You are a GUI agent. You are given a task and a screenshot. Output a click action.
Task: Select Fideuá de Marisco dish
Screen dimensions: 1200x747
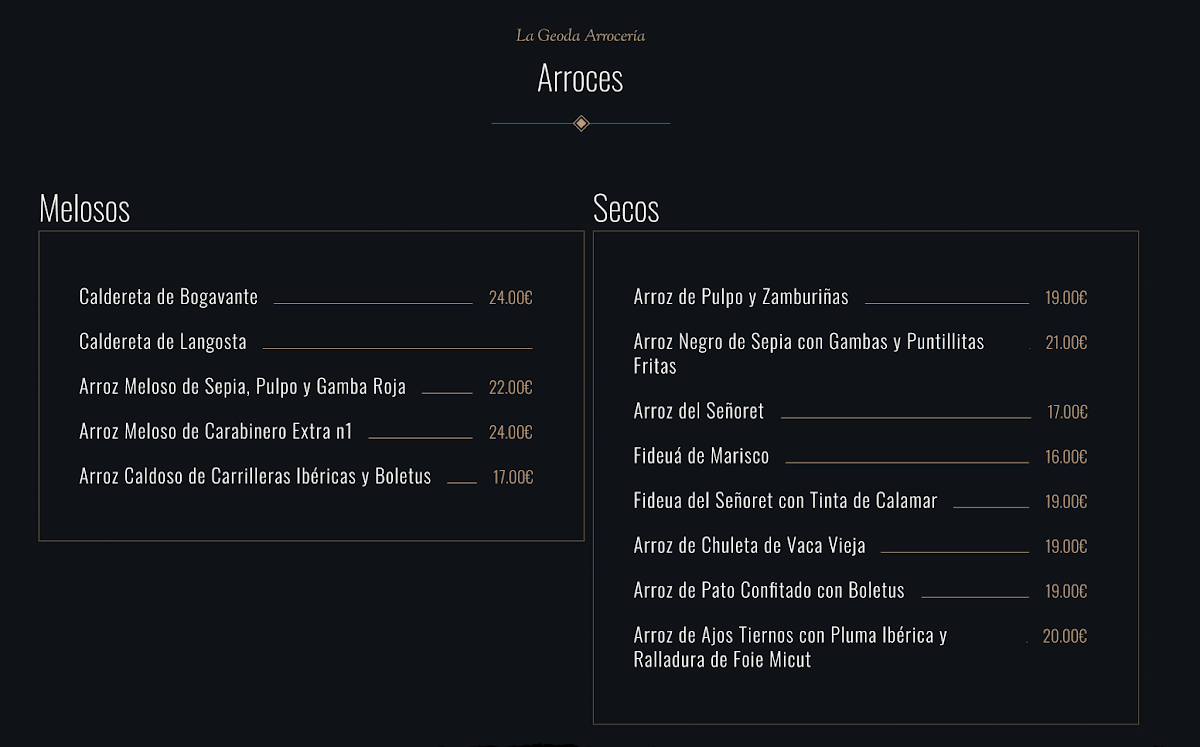[x=702, y=456]
